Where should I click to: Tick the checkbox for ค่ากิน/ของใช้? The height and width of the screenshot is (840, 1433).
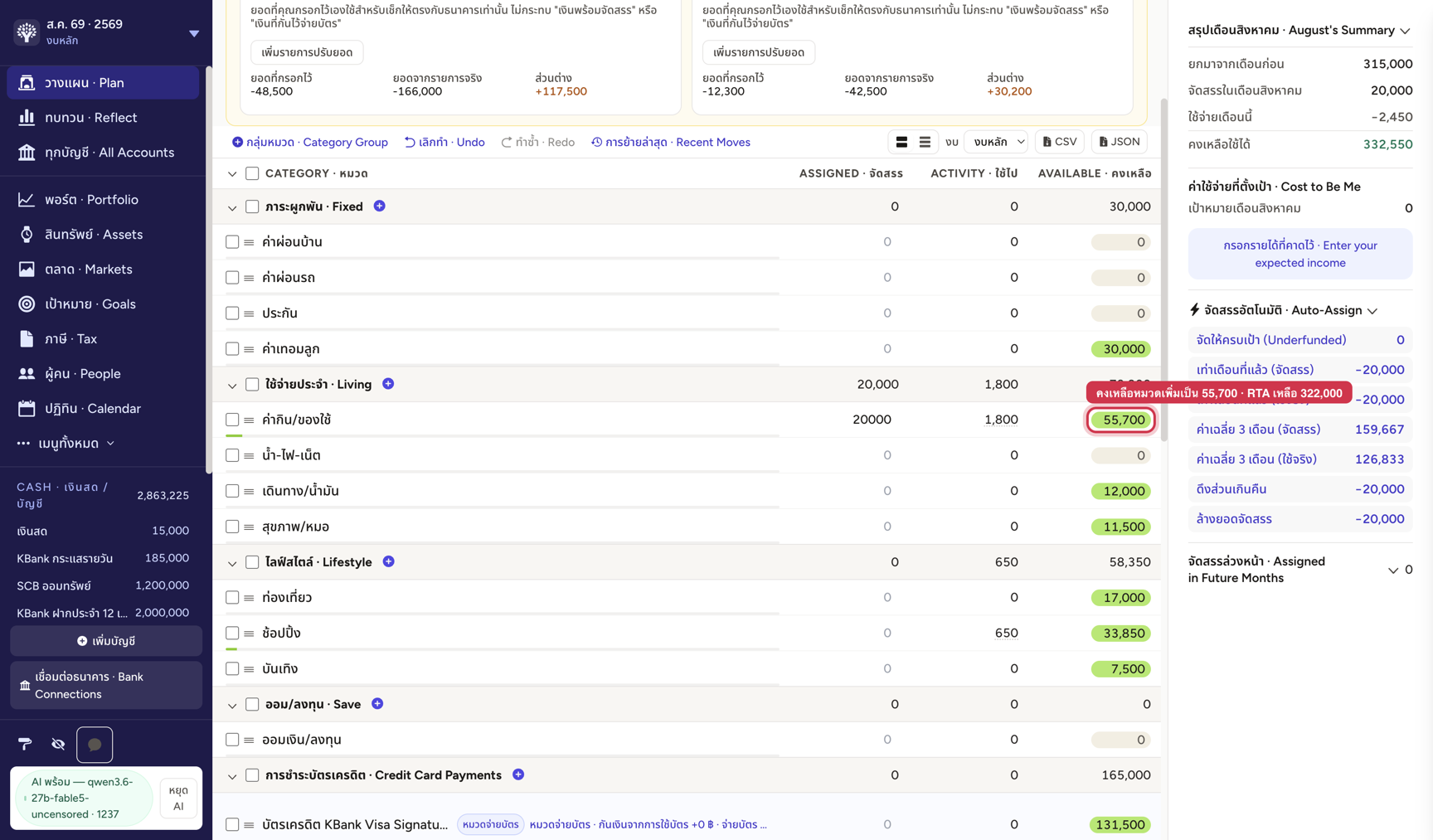point(232,420)
